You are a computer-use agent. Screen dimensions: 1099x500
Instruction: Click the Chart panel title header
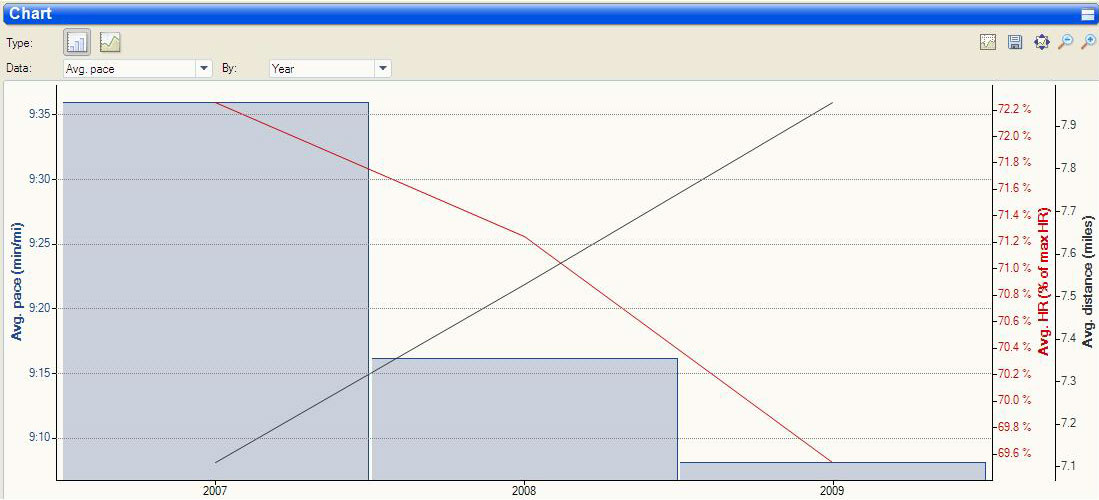coord(31,14)
